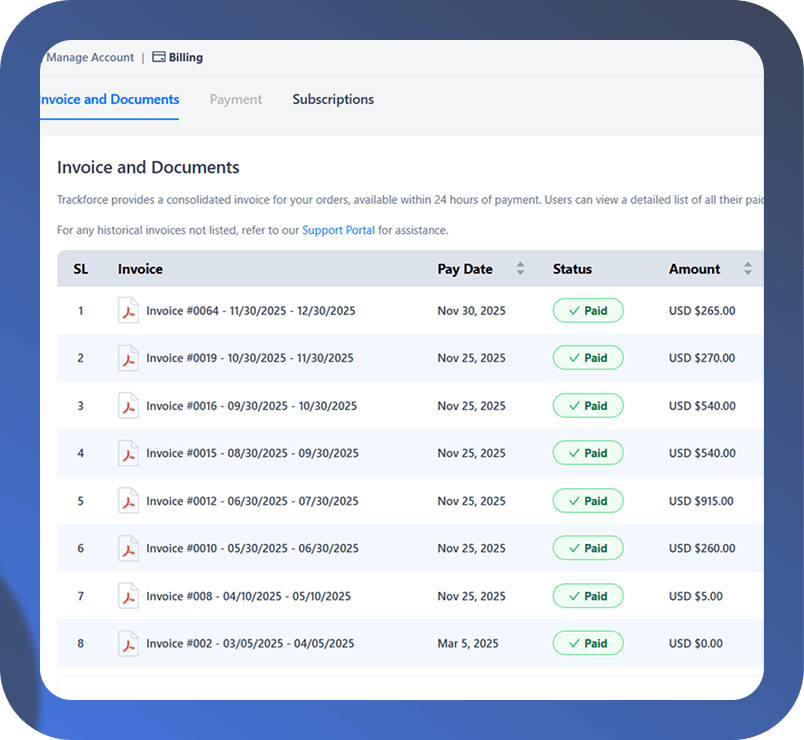Click the Amount column header label

tap(694, 269)
